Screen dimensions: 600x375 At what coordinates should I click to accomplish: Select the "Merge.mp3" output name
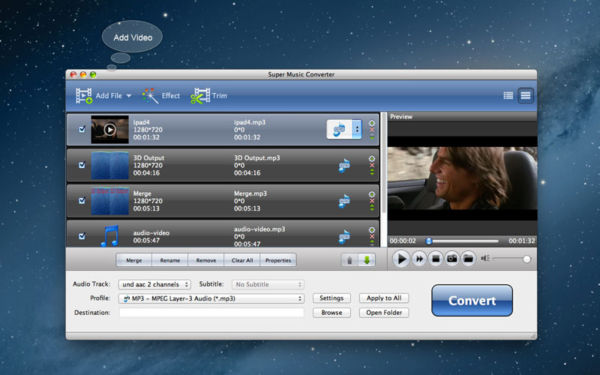pos(250,193)
